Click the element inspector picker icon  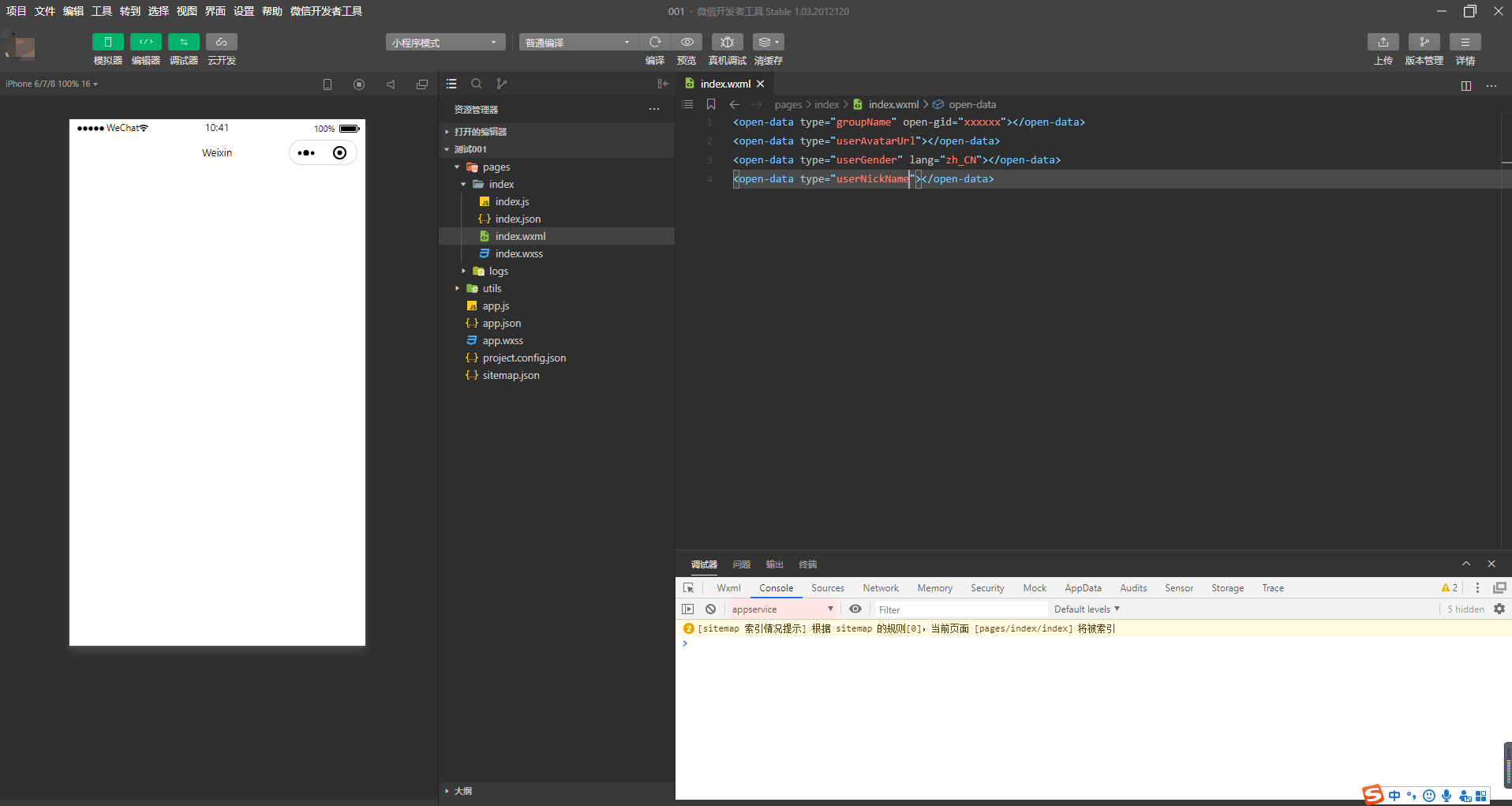(x=688, y=588)
